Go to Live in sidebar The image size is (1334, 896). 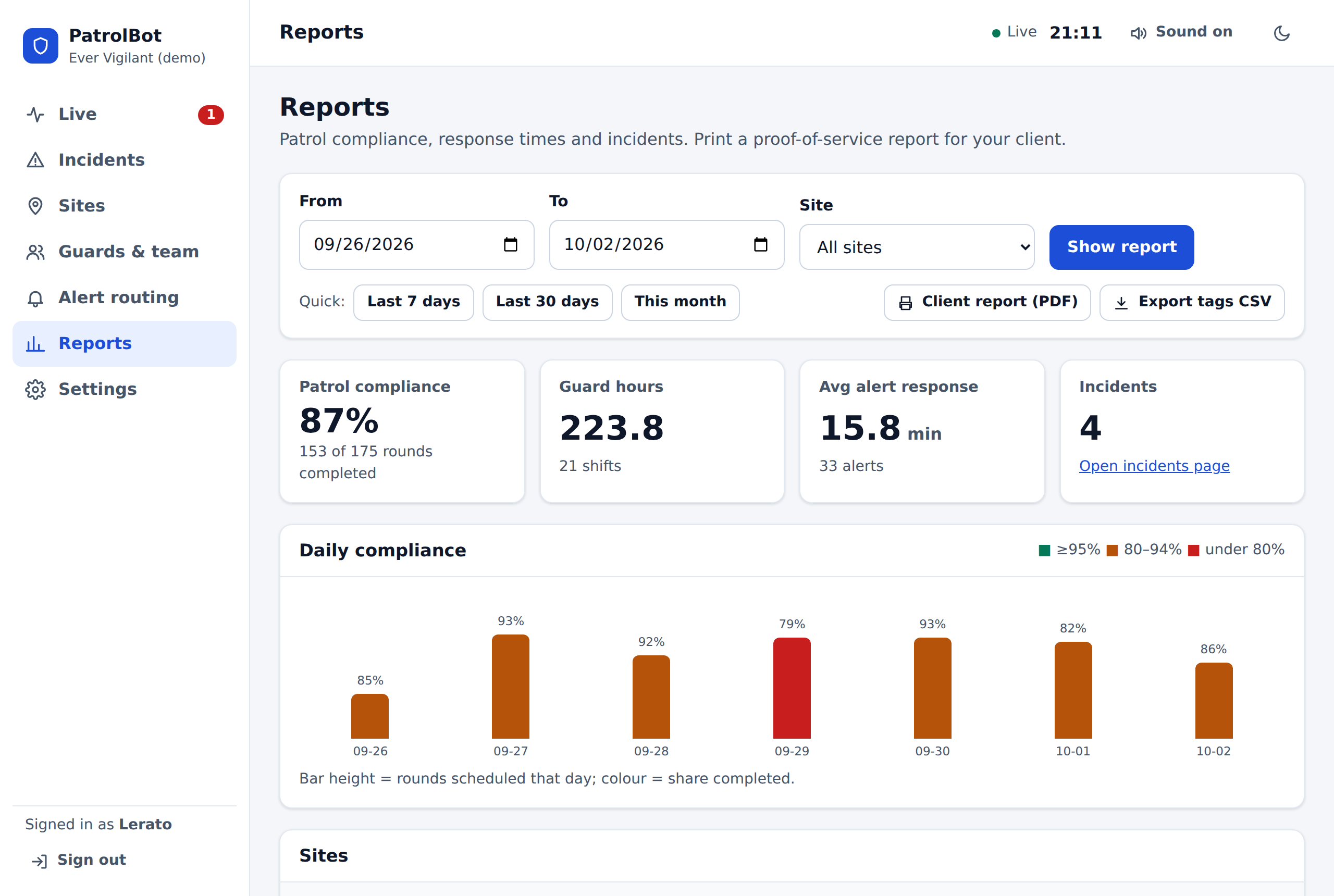click(125, 114)
